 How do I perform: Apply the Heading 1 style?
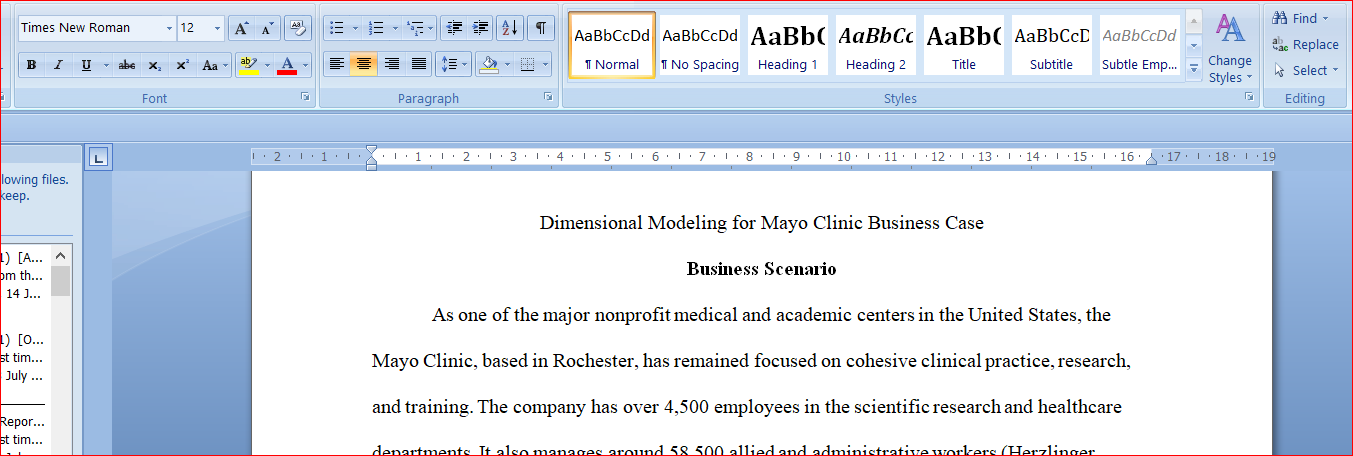coord(788,45)
